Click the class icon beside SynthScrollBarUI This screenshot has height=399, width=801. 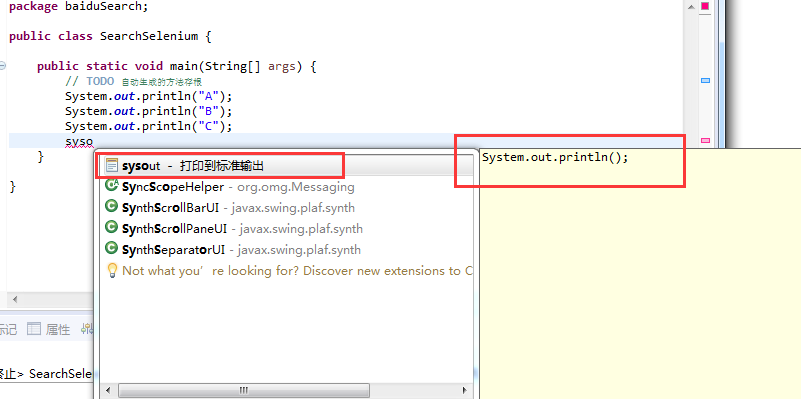click(x=111, y=206)
